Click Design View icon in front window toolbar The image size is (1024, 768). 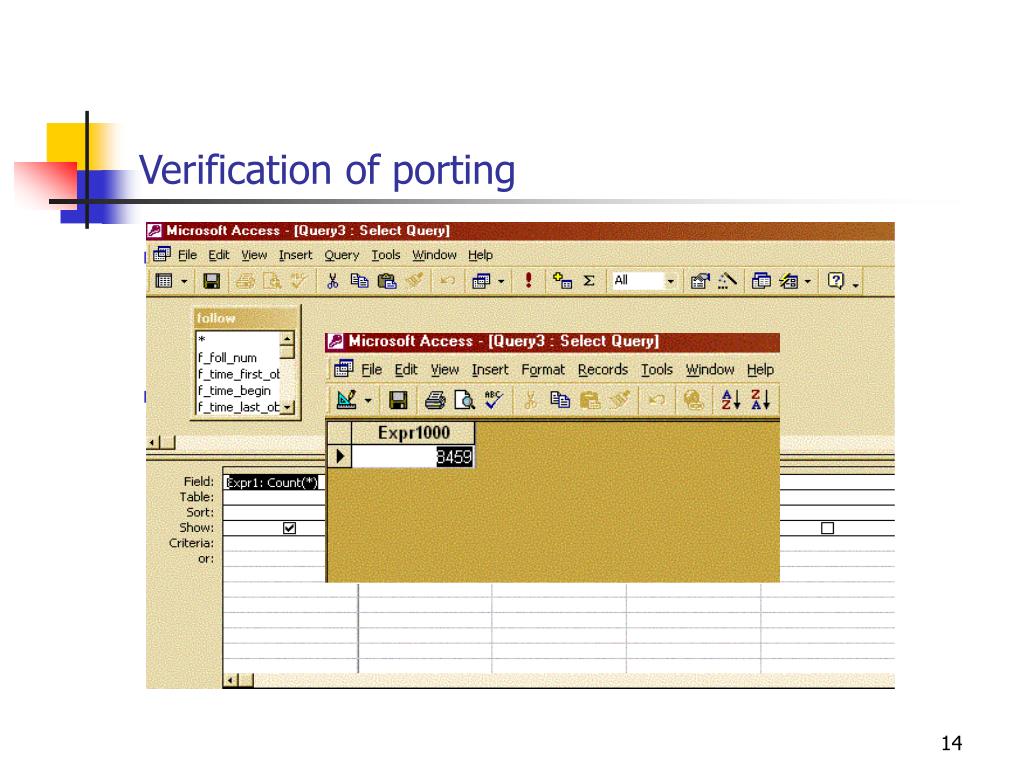tap(346, 399)
